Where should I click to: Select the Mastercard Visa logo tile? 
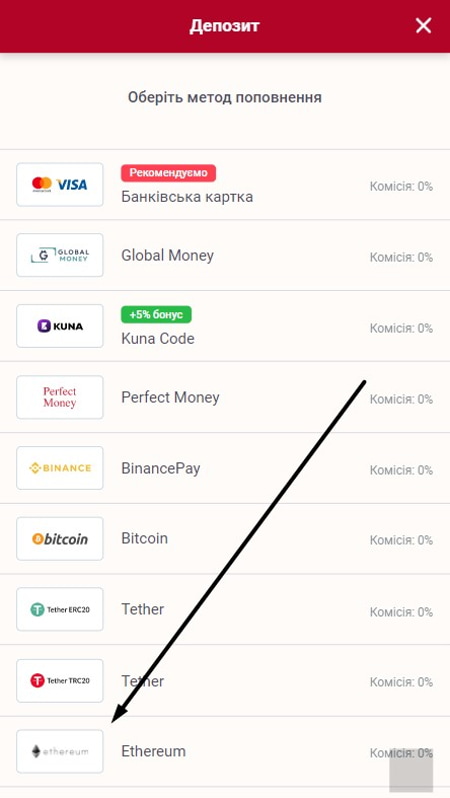60,184
